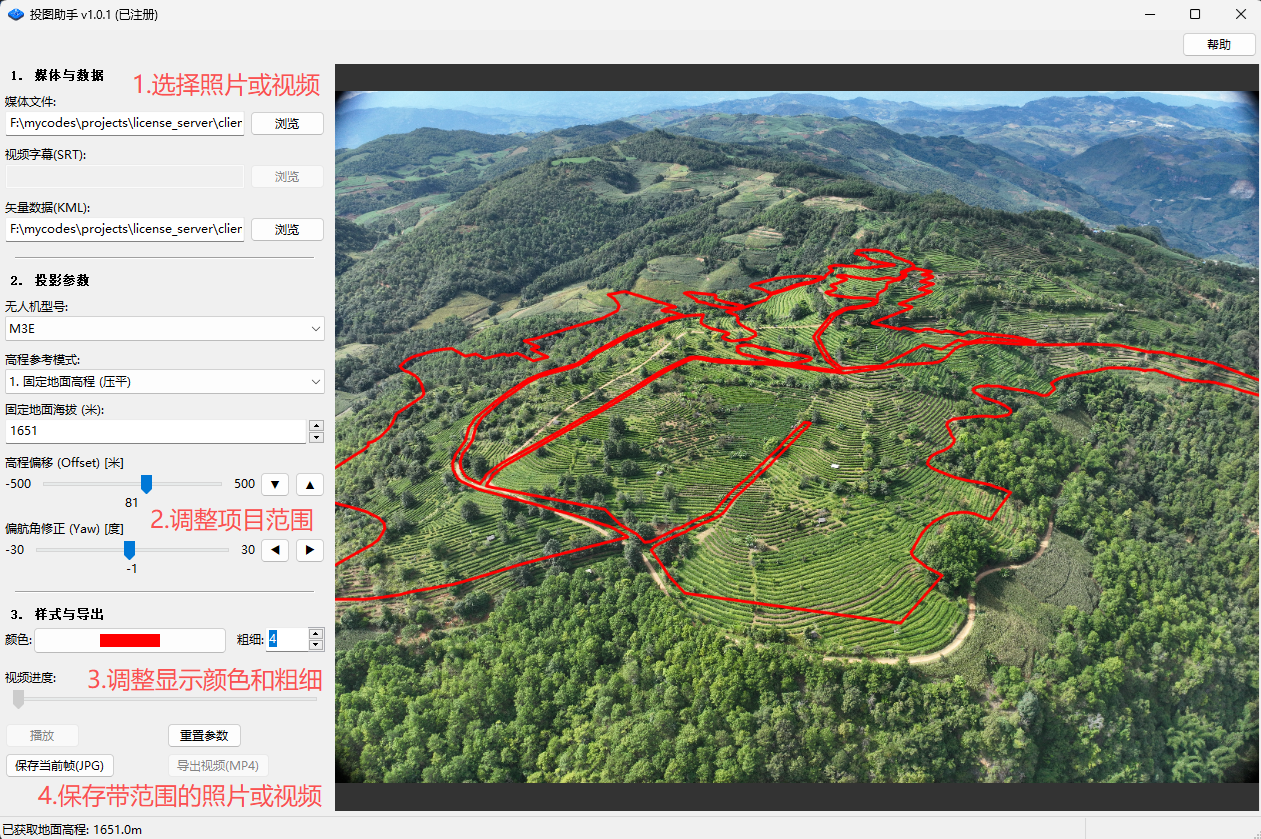Click the elevation offset slider handle
Image resolution: width=1261 pixels, height=839 pixels.
click(146, 484)
